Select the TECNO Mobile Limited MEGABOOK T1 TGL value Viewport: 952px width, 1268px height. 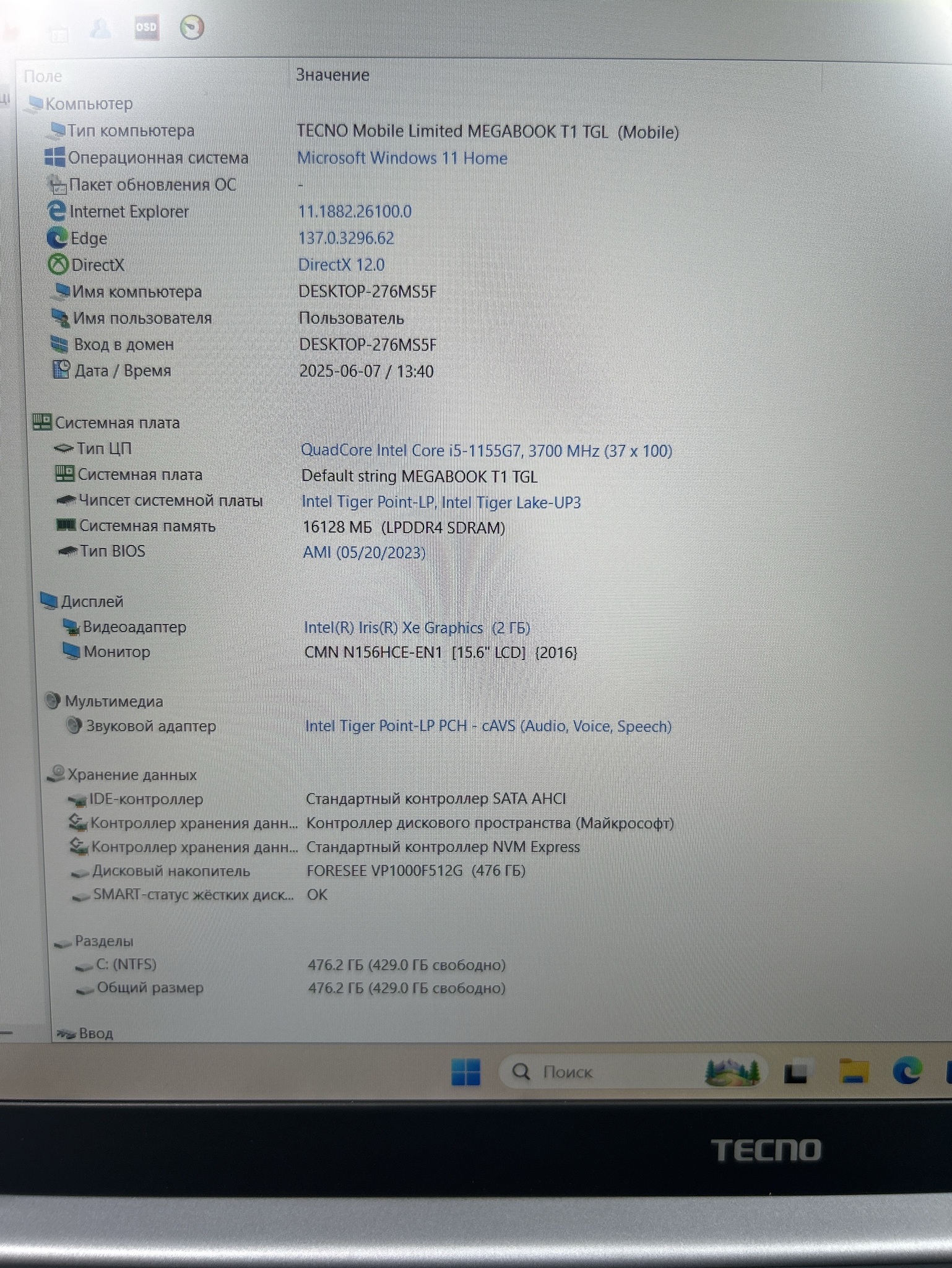(x=488, y=131)
